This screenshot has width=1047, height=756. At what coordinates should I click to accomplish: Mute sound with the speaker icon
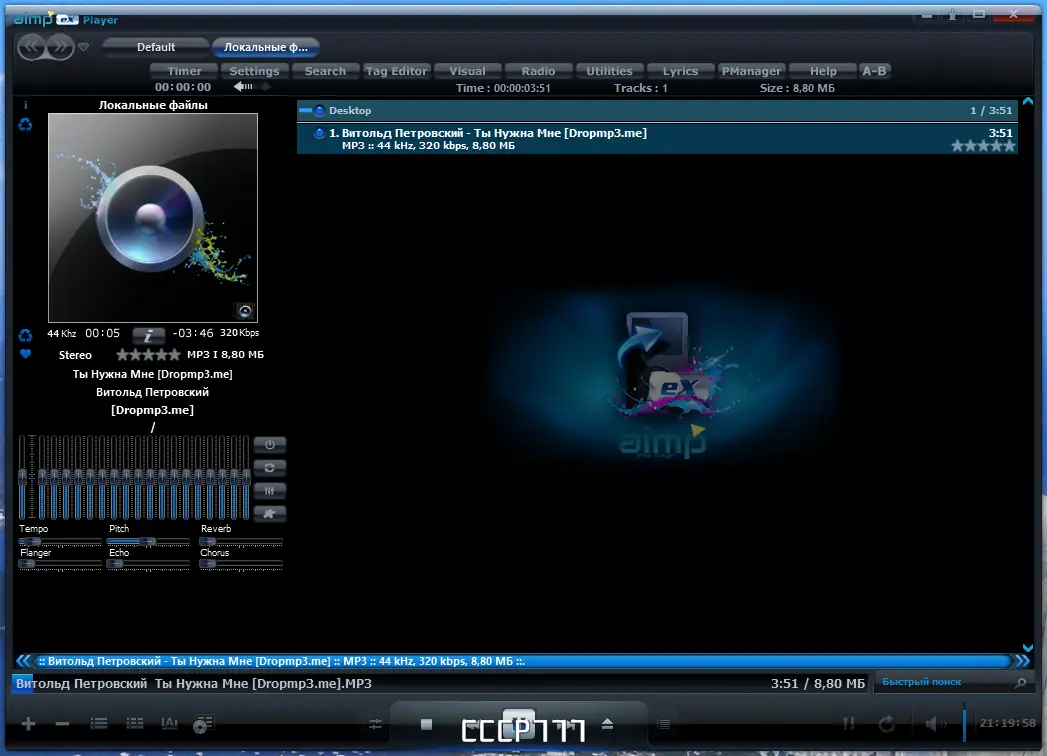coord(936,724)
